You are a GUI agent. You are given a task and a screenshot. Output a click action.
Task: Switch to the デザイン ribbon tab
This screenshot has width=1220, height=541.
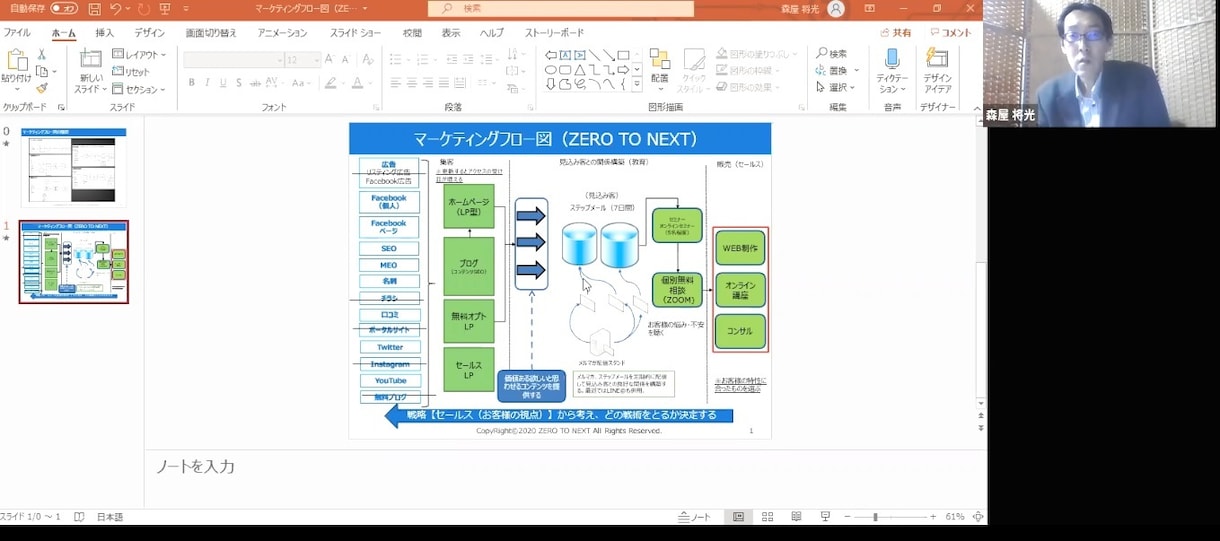click(150, 33)
